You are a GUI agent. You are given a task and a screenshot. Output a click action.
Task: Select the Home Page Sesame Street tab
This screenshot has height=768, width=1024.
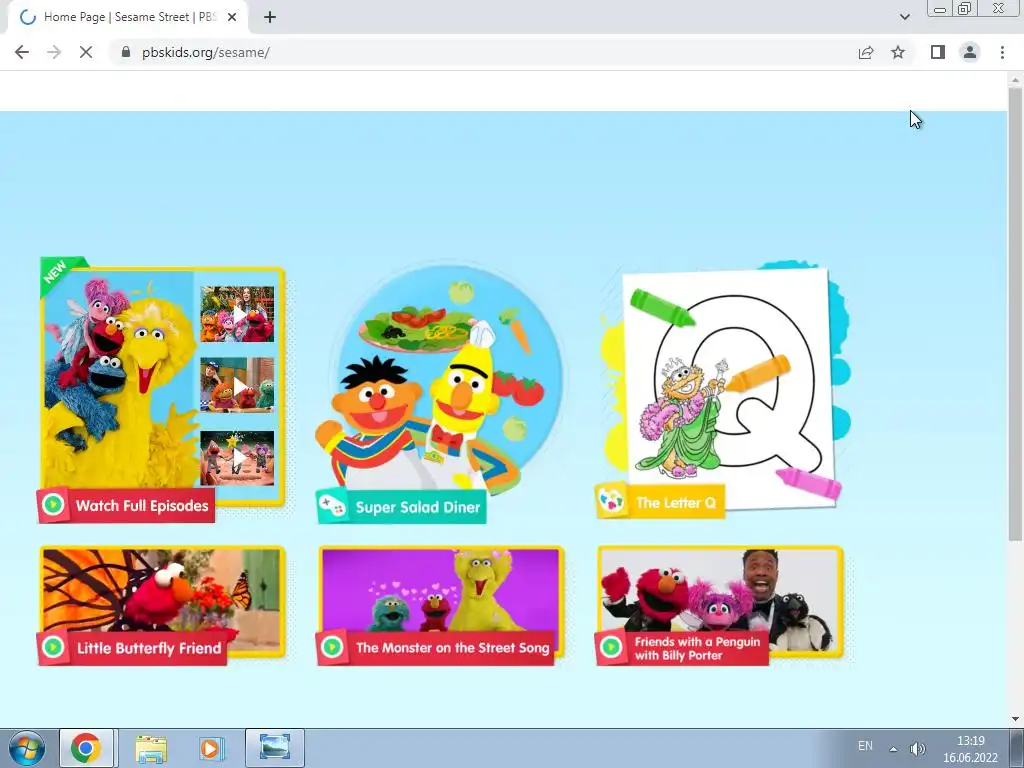click(x=128, y=17)
